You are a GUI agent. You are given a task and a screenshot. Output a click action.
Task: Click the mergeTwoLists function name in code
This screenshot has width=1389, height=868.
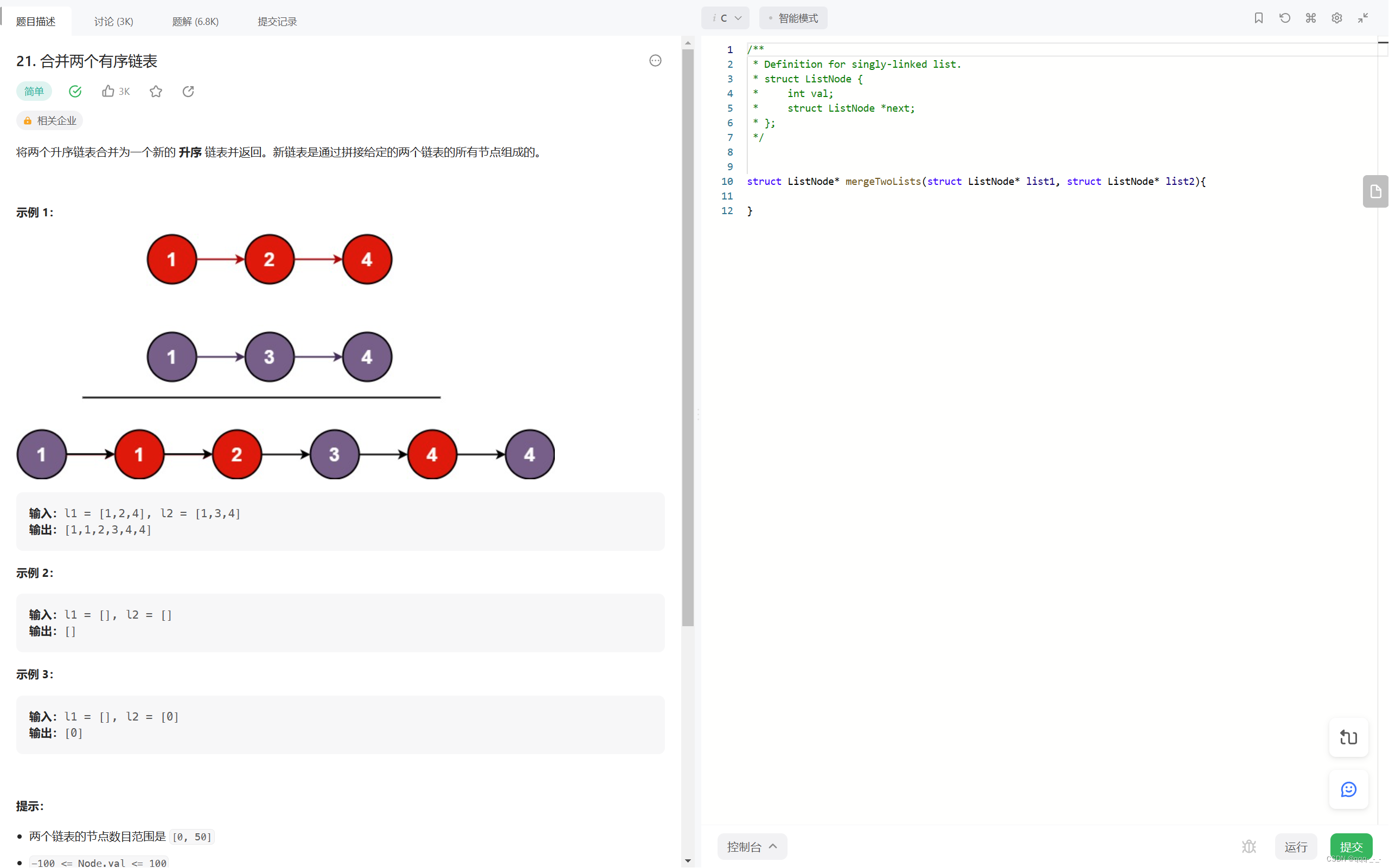(883, 182)
